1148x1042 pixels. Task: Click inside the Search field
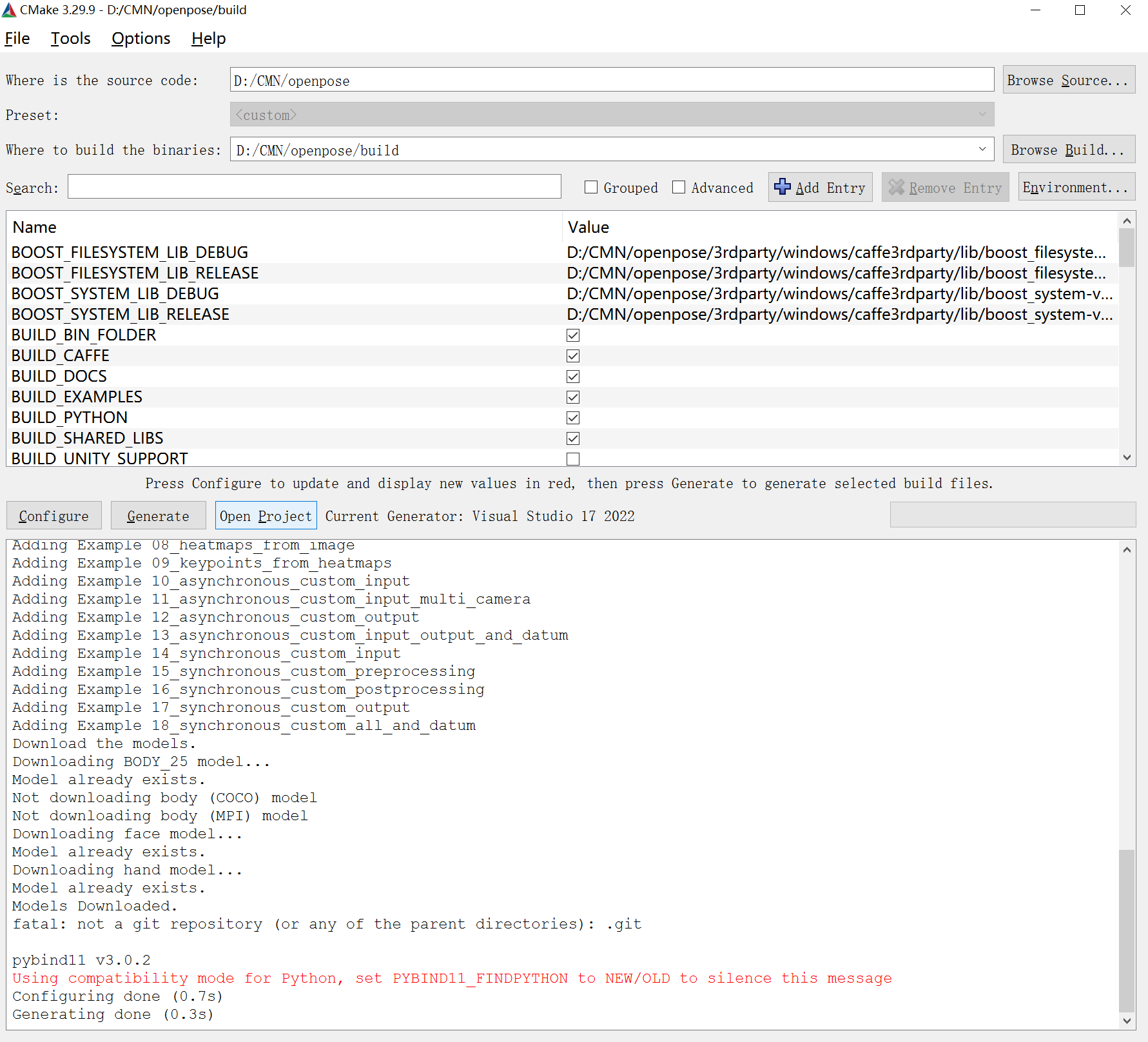click(314, 187)
